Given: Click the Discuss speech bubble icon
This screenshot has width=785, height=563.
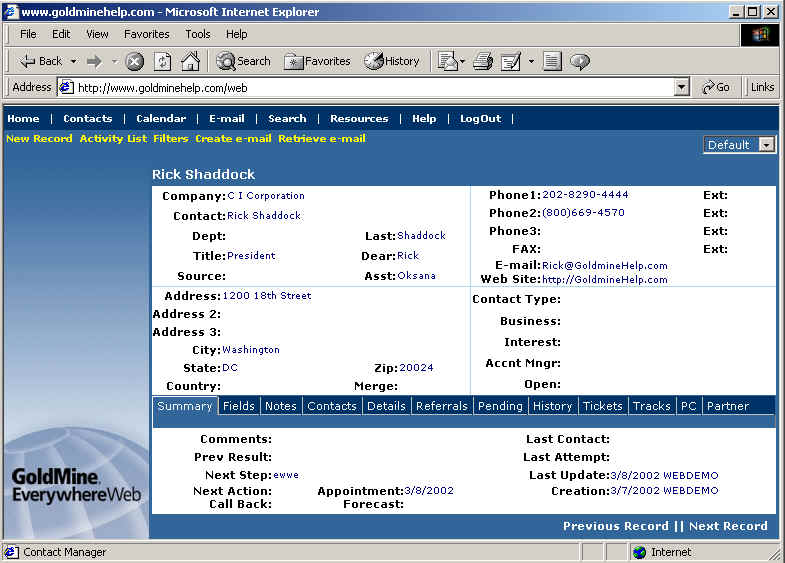Looking at the screenshot, I should coord(580,61).
